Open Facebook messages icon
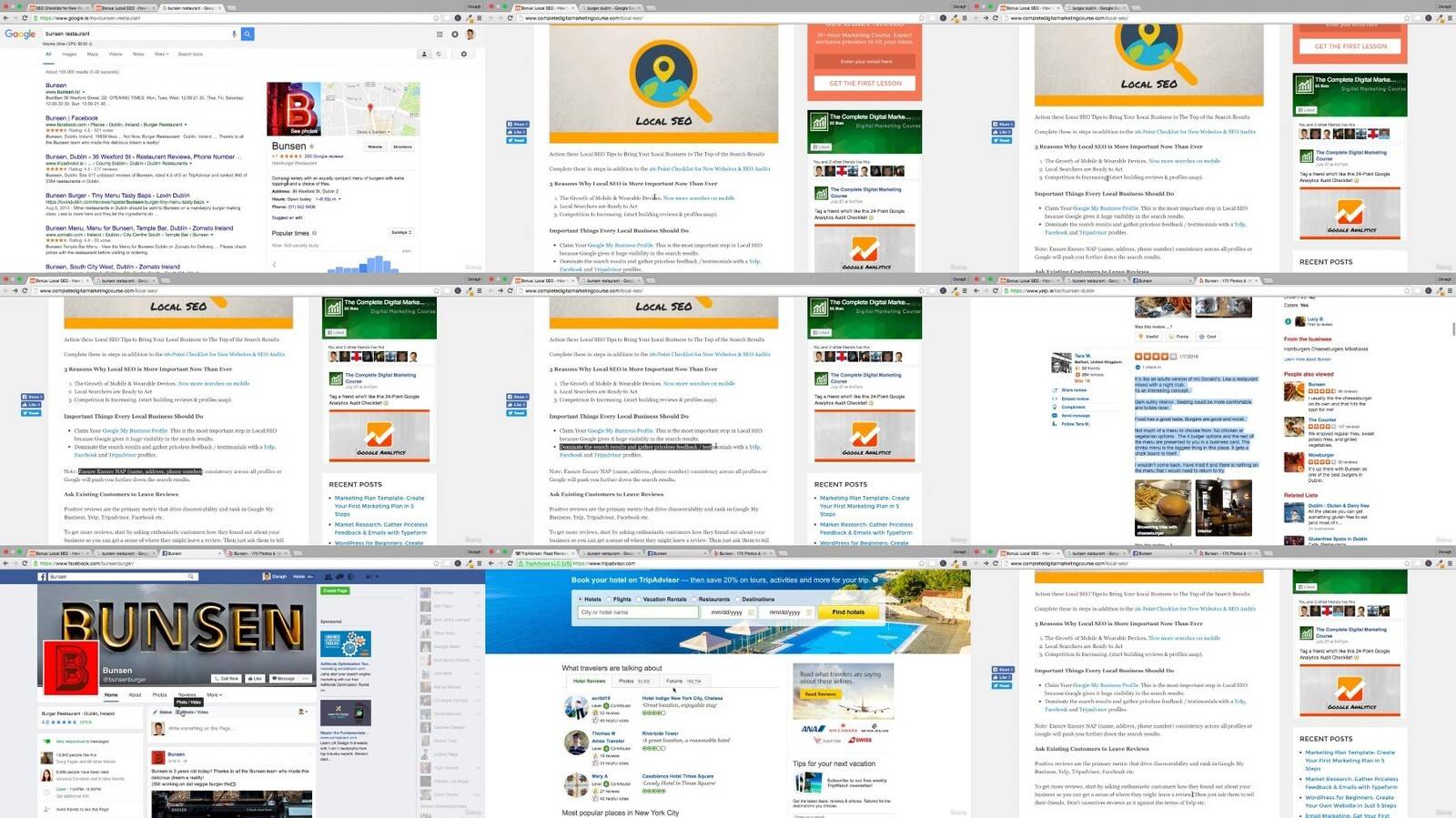The height and width of the screenshot is (818, 1456). (x=339, y=577)
